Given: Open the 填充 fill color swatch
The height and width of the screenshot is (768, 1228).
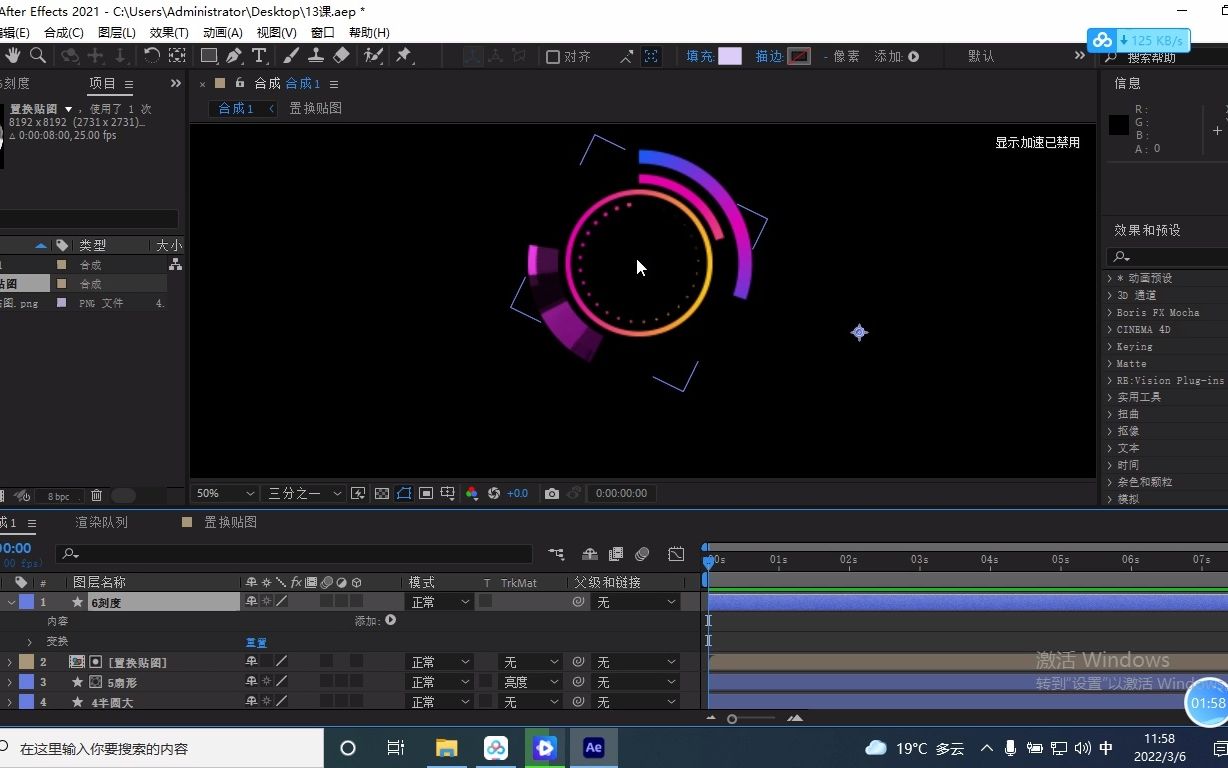Looking at the screenshot, I should 730,56.
